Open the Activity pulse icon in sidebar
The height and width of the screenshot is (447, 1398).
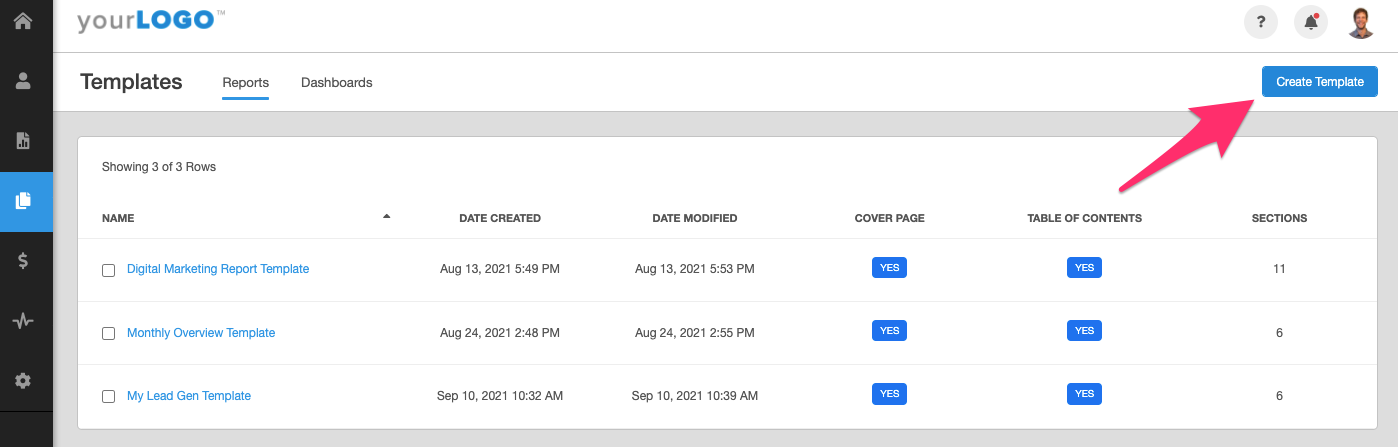(23, 321)
